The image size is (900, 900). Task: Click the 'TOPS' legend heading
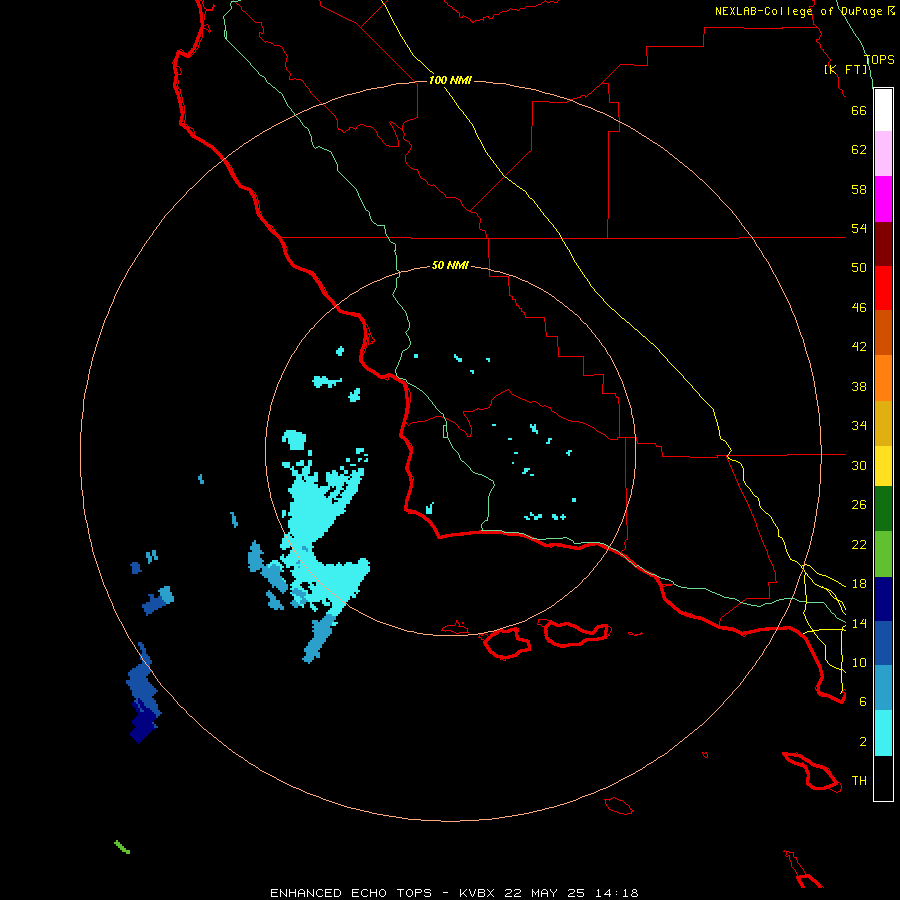coord(879,60)
